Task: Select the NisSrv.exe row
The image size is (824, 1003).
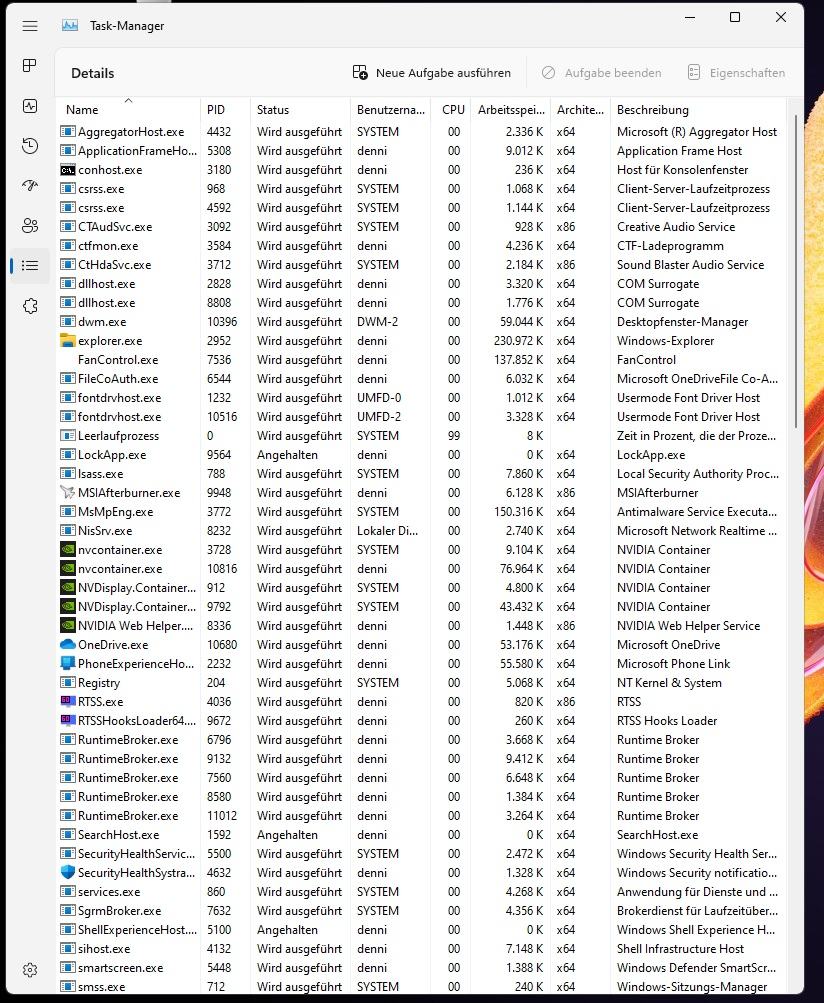Action: (421, 530)
